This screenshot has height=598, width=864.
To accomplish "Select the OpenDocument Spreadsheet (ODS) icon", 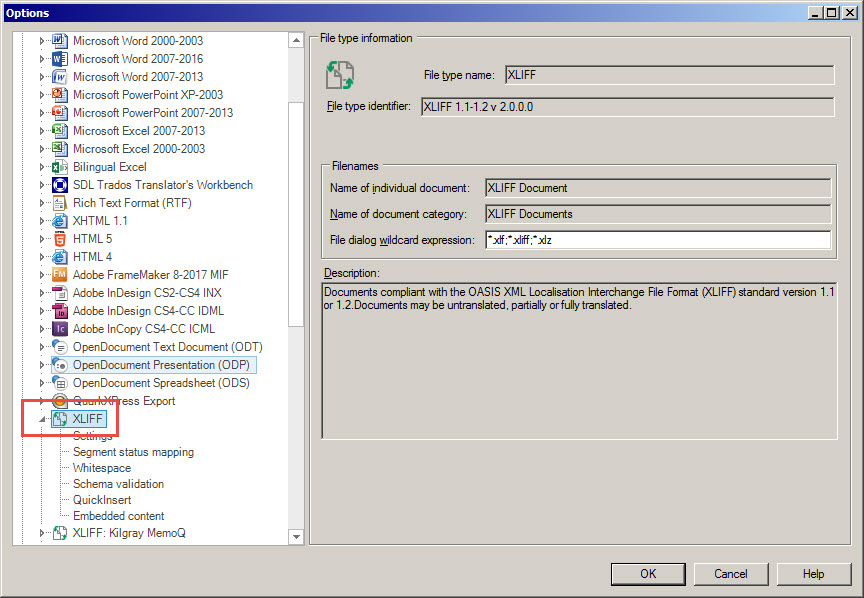I will coord(60,383).
